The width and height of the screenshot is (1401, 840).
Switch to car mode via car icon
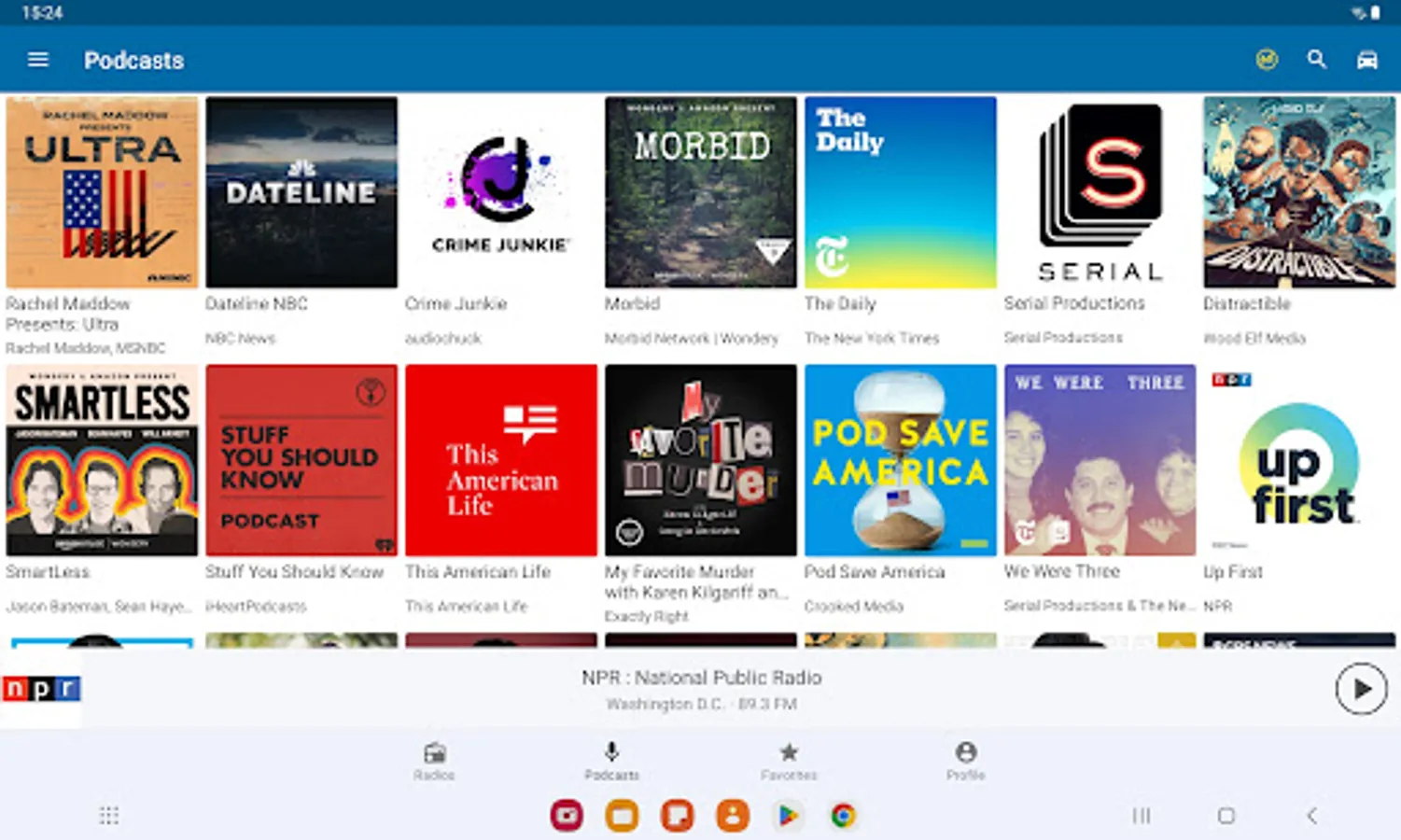tap(1367, 60)
